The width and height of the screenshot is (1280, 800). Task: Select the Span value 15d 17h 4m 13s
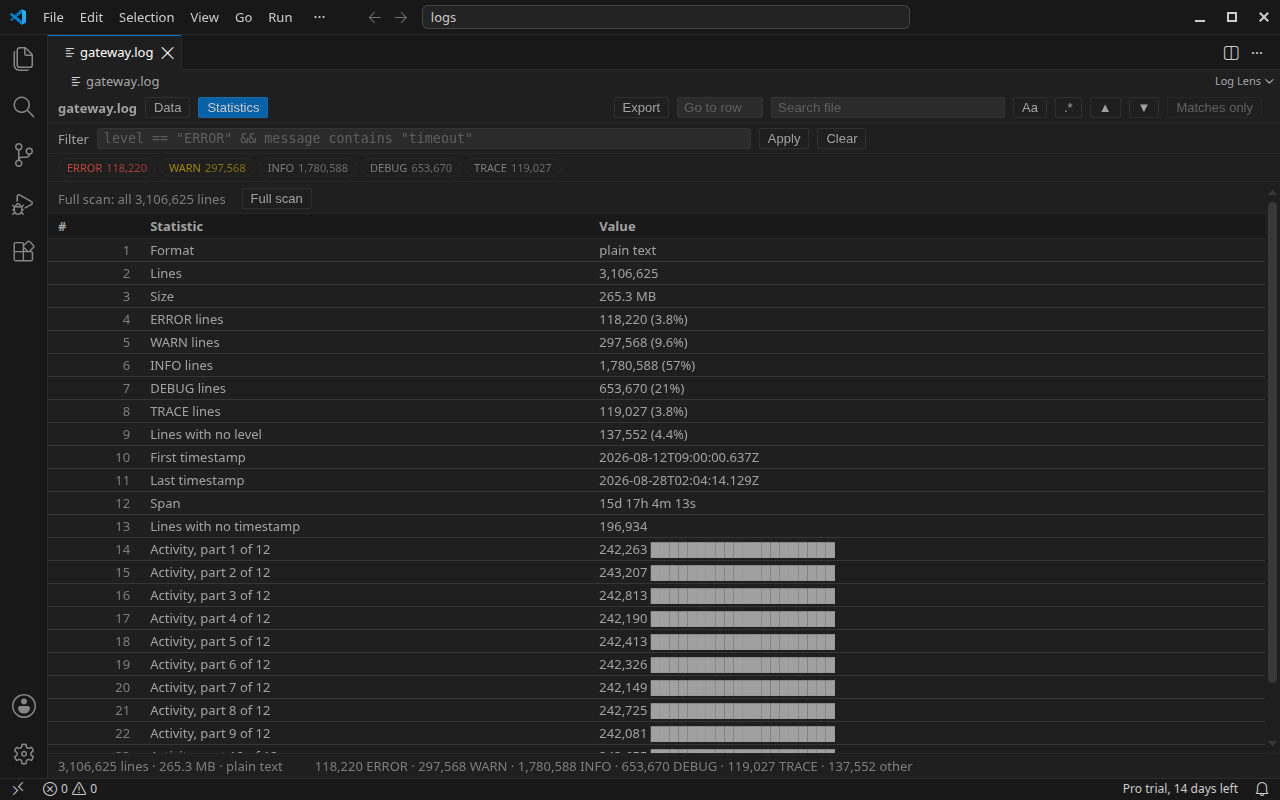coord(647,503)
